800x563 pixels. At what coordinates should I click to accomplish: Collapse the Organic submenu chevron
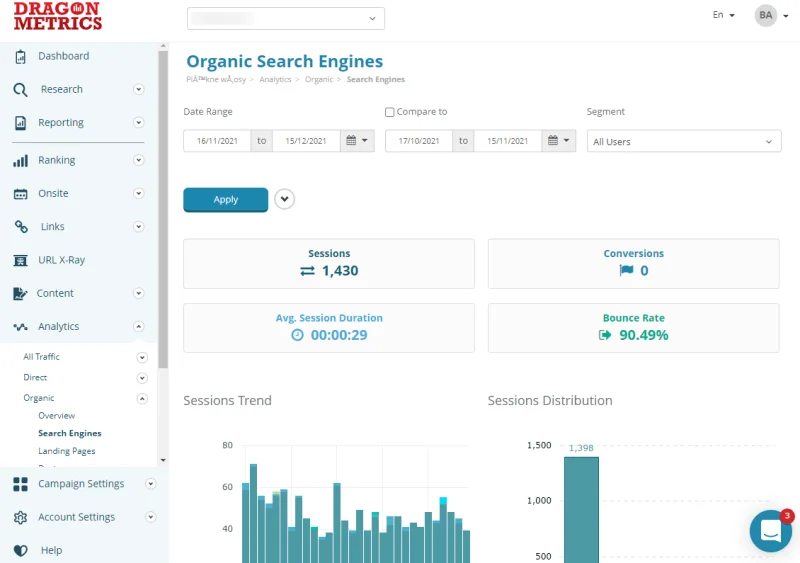point(142,399)
